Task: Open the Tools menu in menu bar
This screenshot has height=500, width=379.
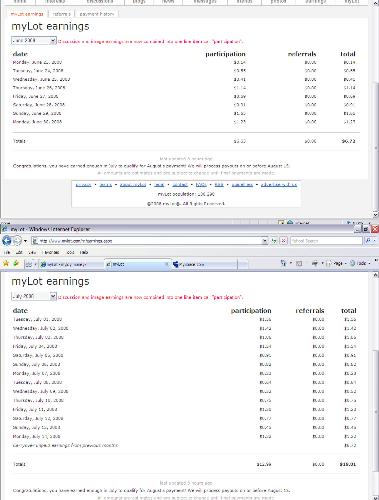Action: (70, 252)
